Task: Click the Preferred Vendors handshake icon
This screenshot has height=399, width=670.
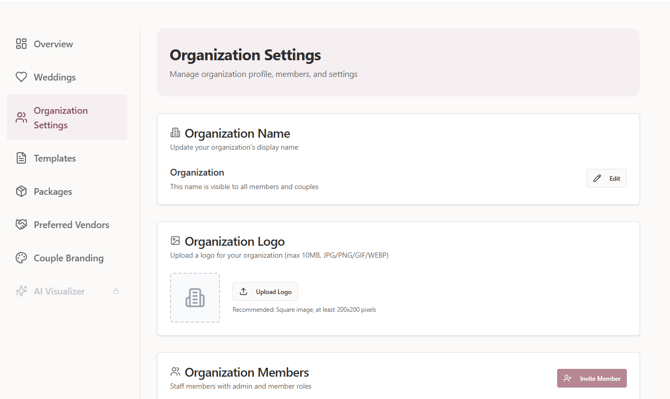Action: coord(21,224)
